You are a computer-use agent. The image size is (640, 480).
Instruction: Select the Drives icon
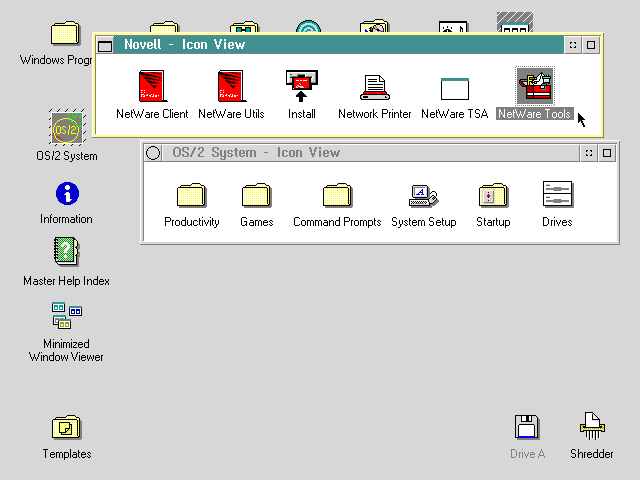(557, 194)
